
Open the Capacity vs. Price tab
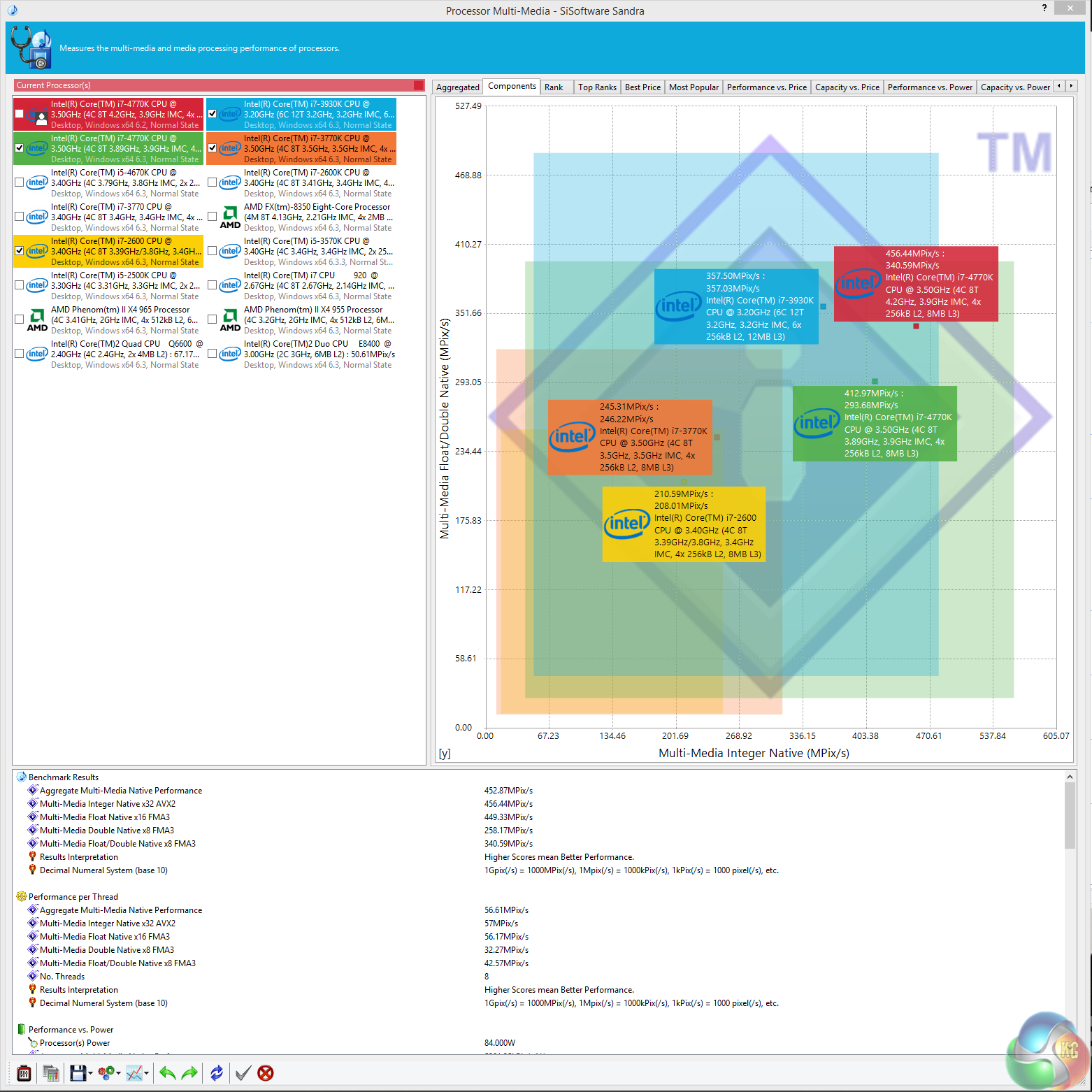[847, 87]
